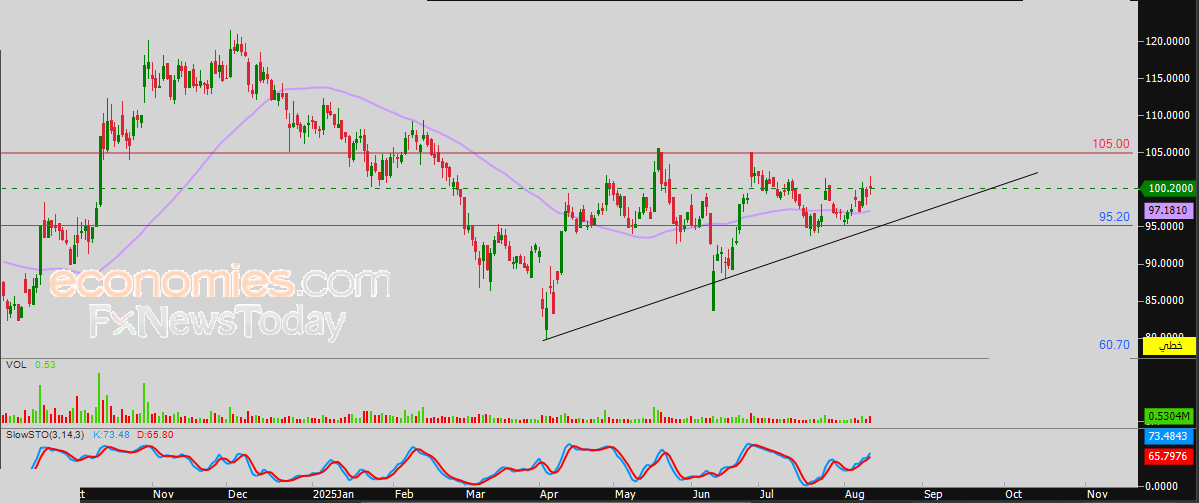Viewport: 1199px width, 503px height.
Task: Click the blue 73.4843 stochastic tag
Action: [x=1169, y=436]
